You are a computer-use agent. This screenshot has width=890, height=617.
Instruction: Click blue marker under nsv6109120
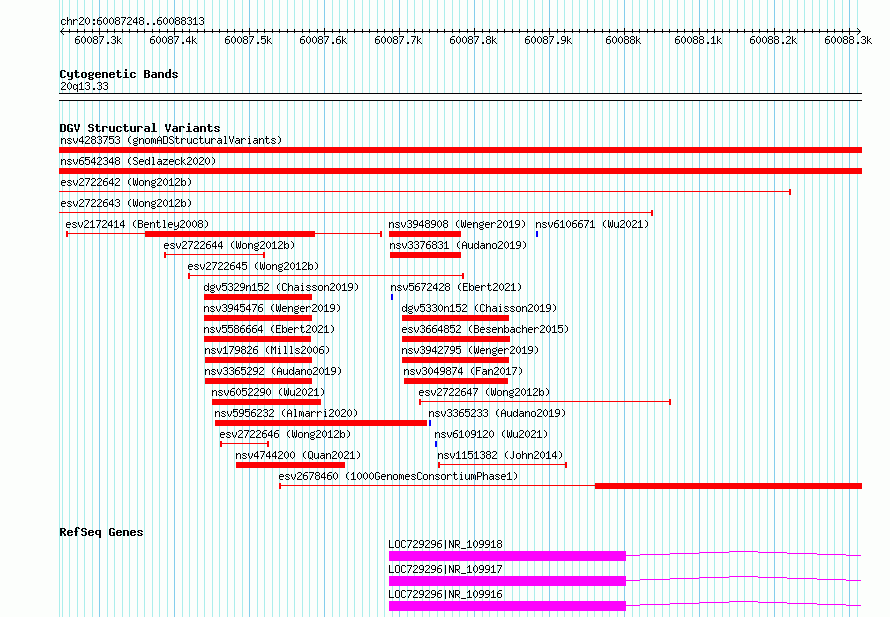tap(436, 444)
